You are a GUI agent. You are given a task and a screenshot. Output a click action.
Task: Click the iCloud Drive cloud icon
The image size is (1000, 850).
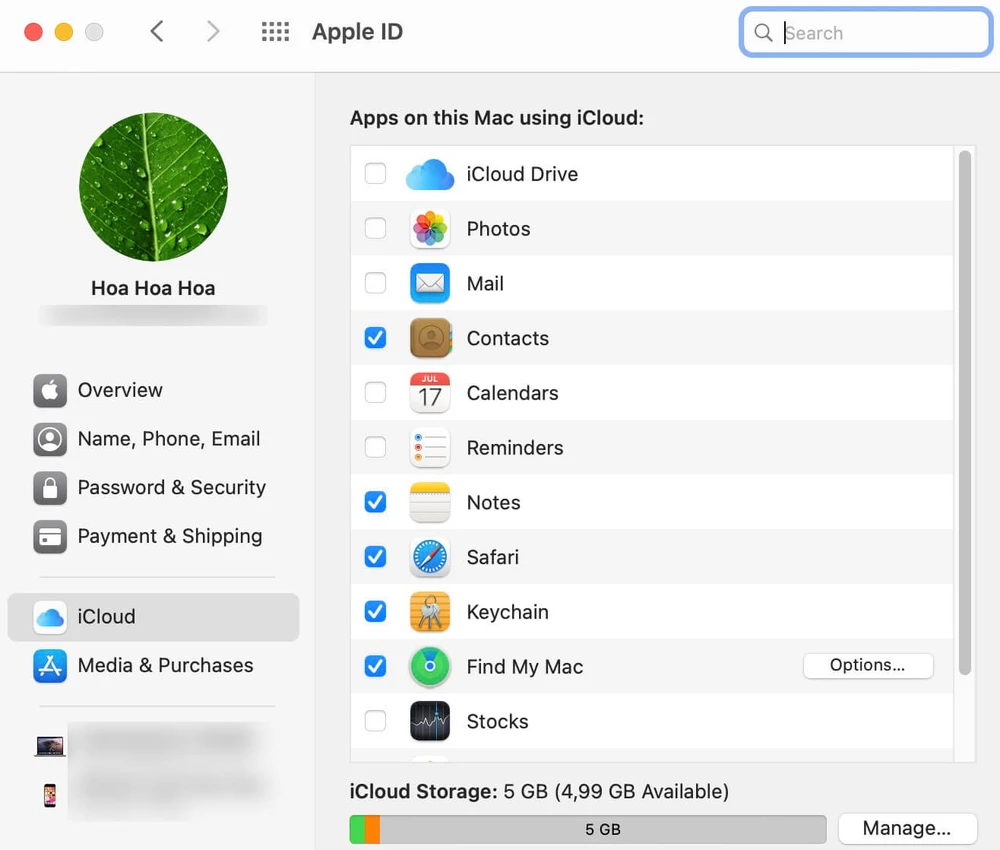[x=430, y=173]
